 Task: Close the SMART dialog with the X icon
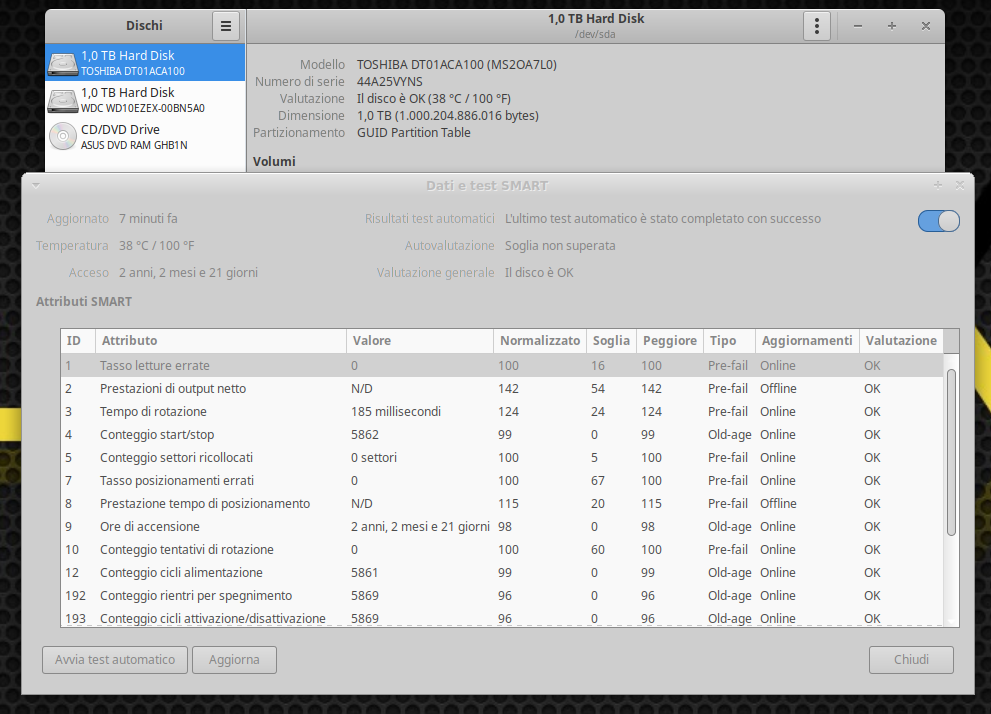960,185
